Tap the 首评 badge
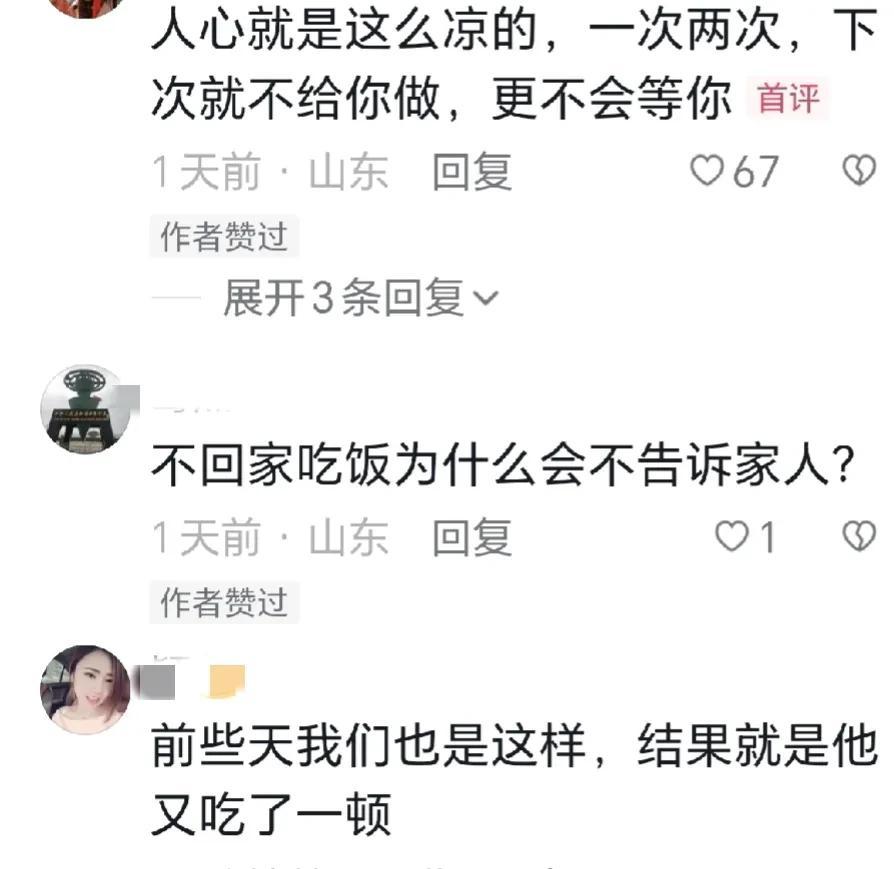894x869 pixels. coord(789,98)
